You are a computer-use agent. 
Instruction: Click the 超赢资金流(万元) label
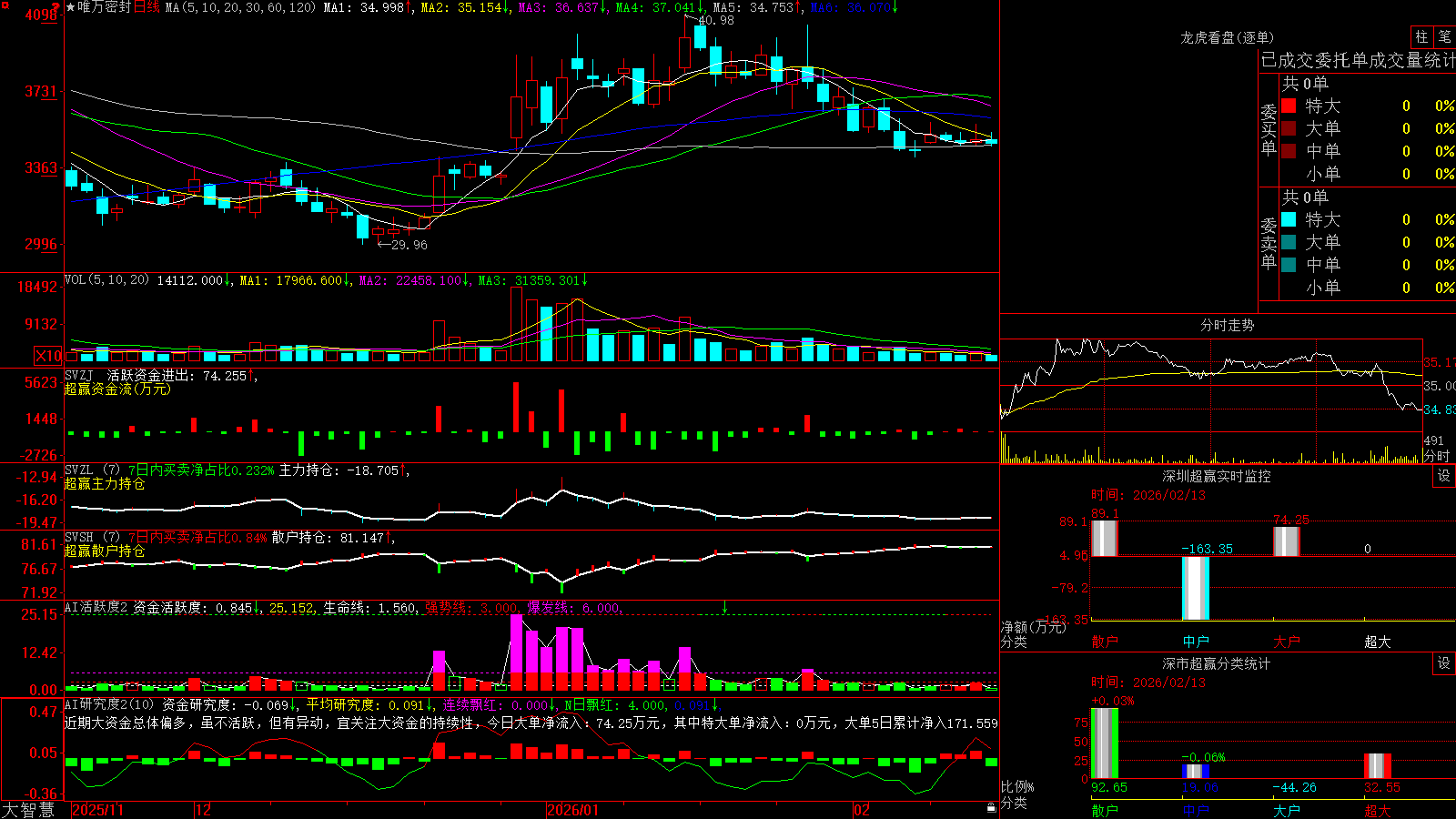coord(117,389)
